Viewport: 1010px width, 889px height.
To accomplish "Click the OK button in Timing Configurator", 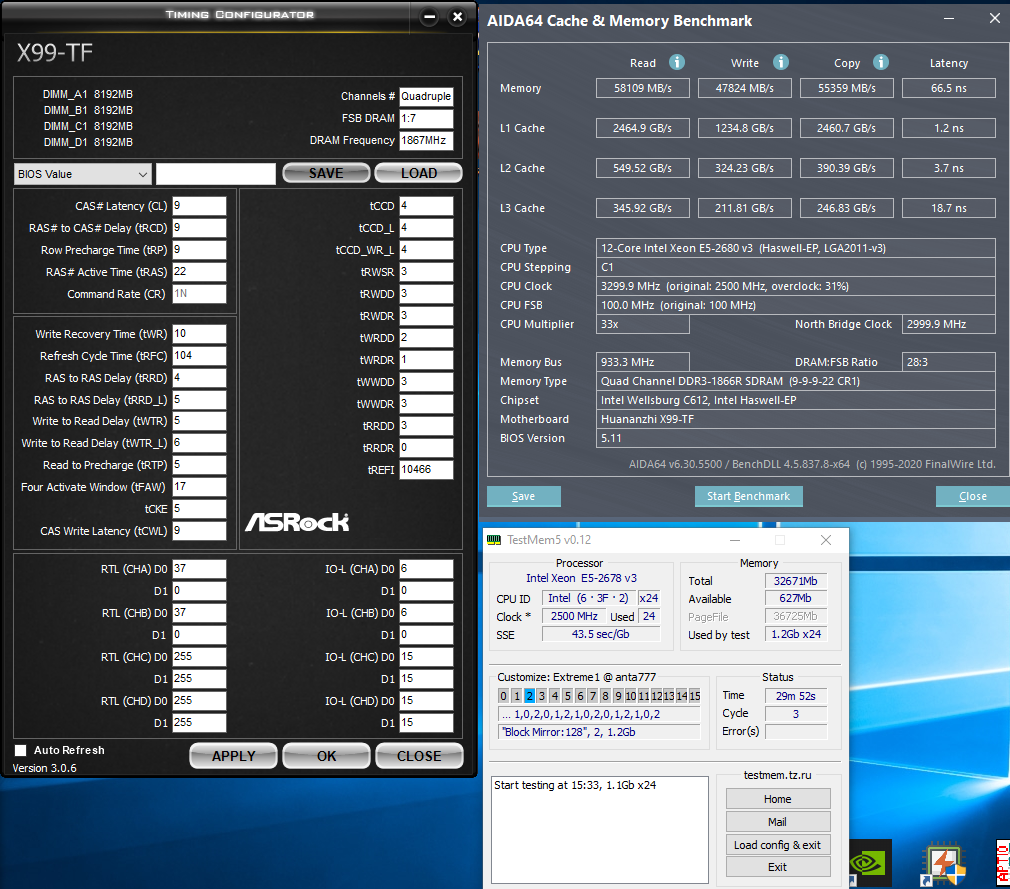I will [326, 756].
